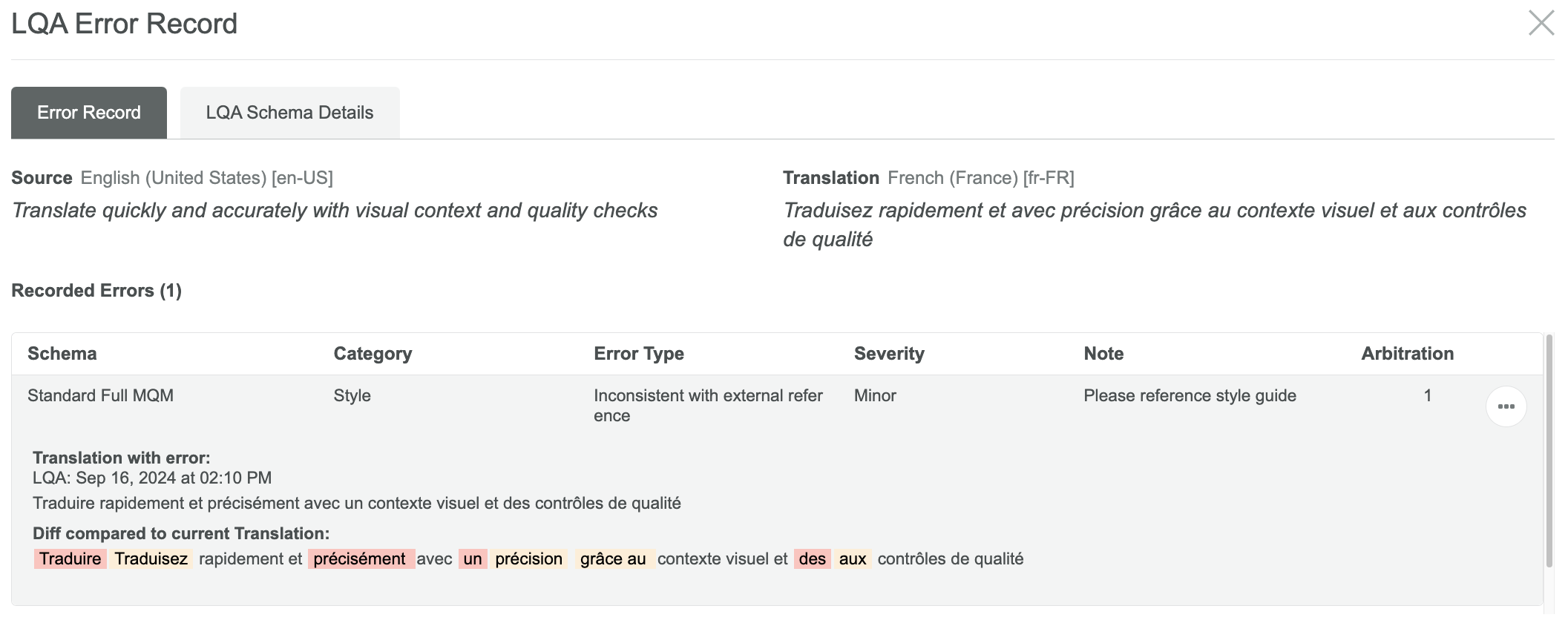Click the Note column header
Screen dimensions: 1568x626
pos(1103,353)
